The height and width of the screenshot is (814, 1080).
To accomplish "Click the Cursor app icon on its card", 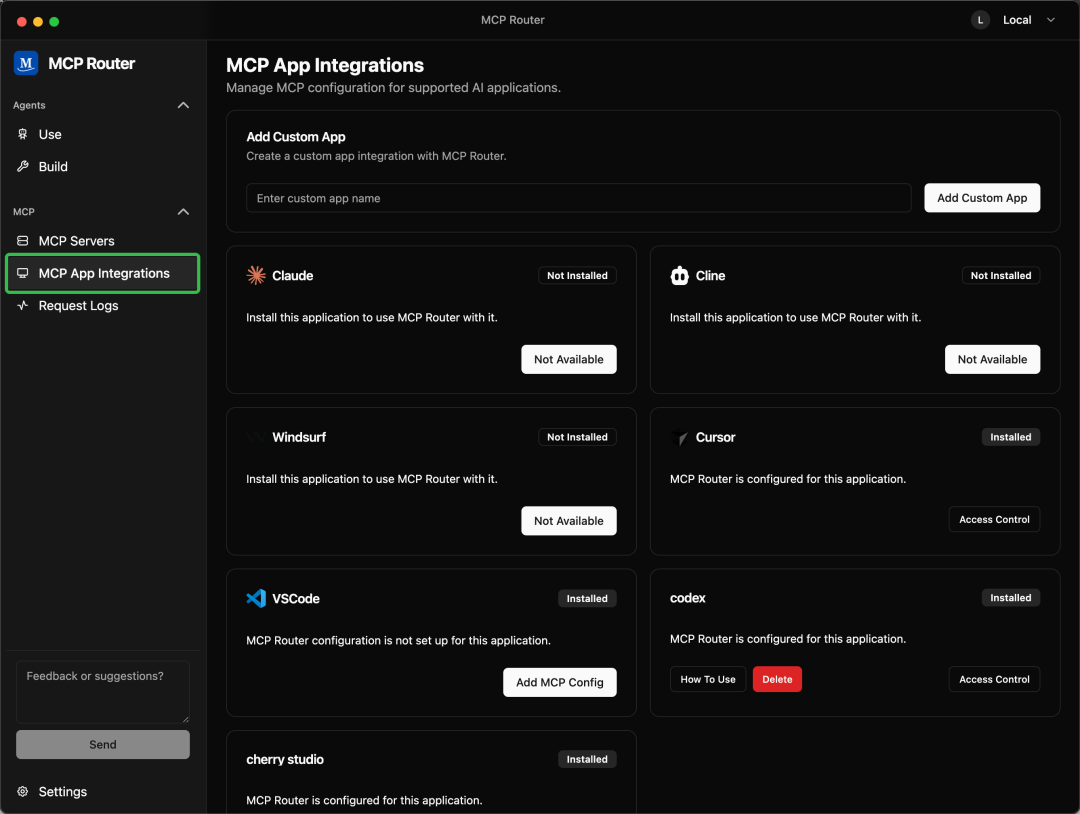I will click(x=681, y=436).
